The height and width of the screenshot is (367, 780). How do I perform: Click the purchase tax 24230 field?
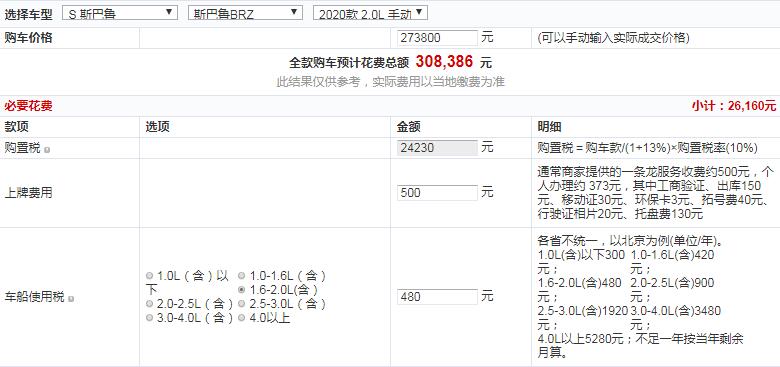tap(437, 148)
